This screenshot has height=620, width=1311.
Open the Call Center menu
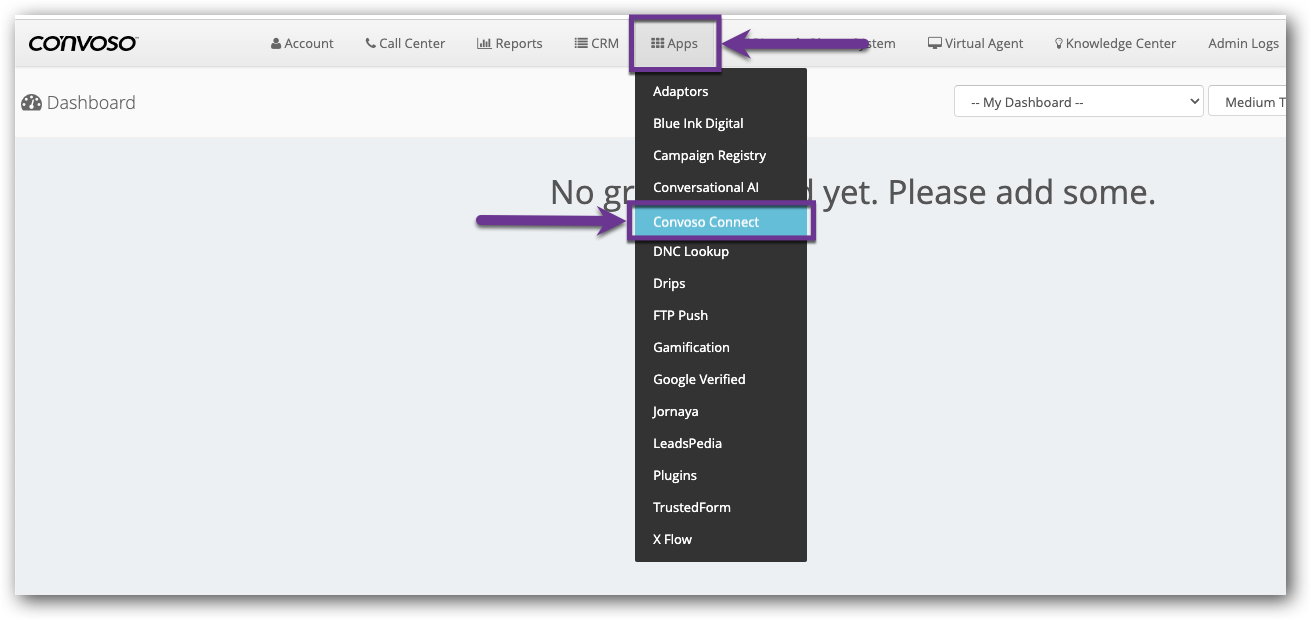click(x=405, y=43)
